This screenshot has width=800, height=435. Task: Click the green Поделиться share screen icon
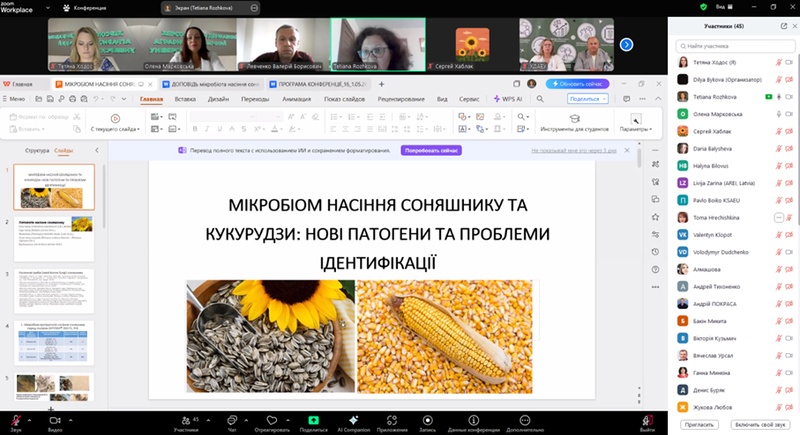[313, 420]
